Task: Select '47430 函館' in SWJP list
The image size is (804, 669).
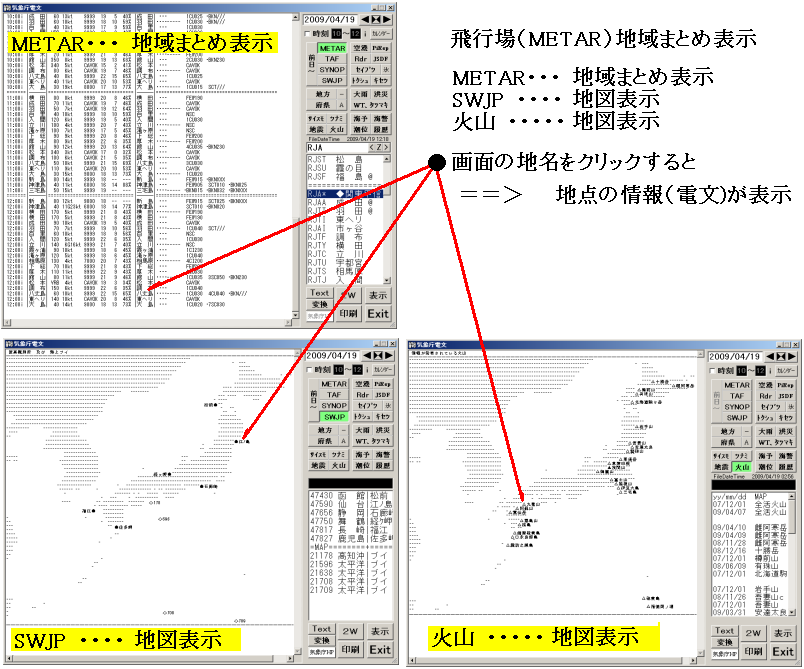Action: (350, 496)
